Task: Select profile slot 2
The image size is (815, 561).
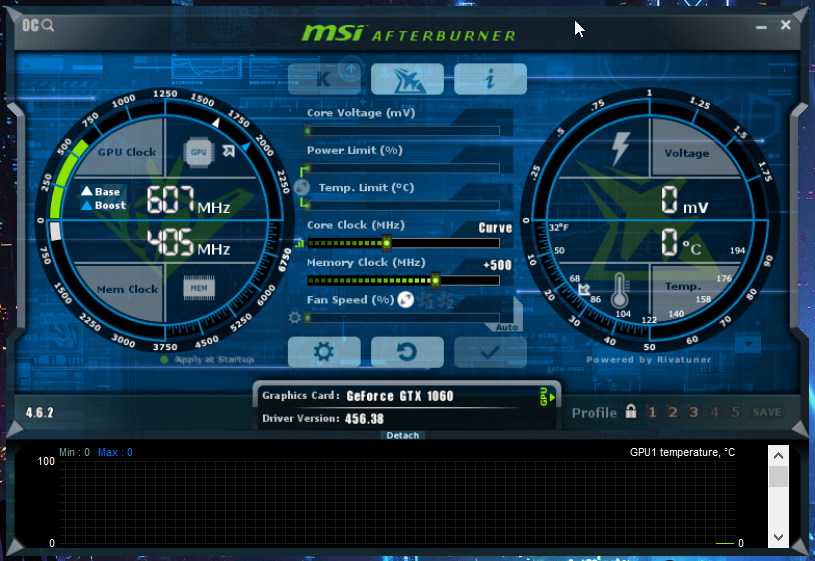Action: 673,412
